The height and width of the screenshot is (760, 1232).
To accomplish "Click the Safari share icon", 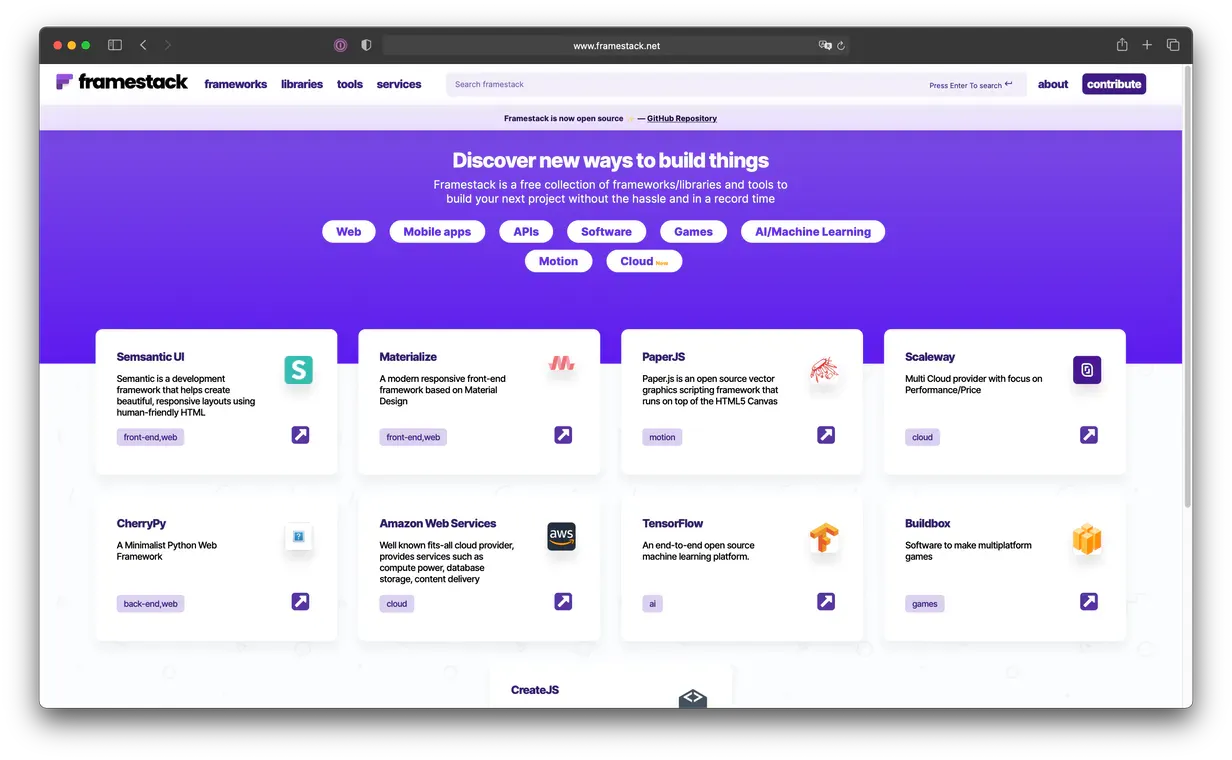I will pos(1122,45).
